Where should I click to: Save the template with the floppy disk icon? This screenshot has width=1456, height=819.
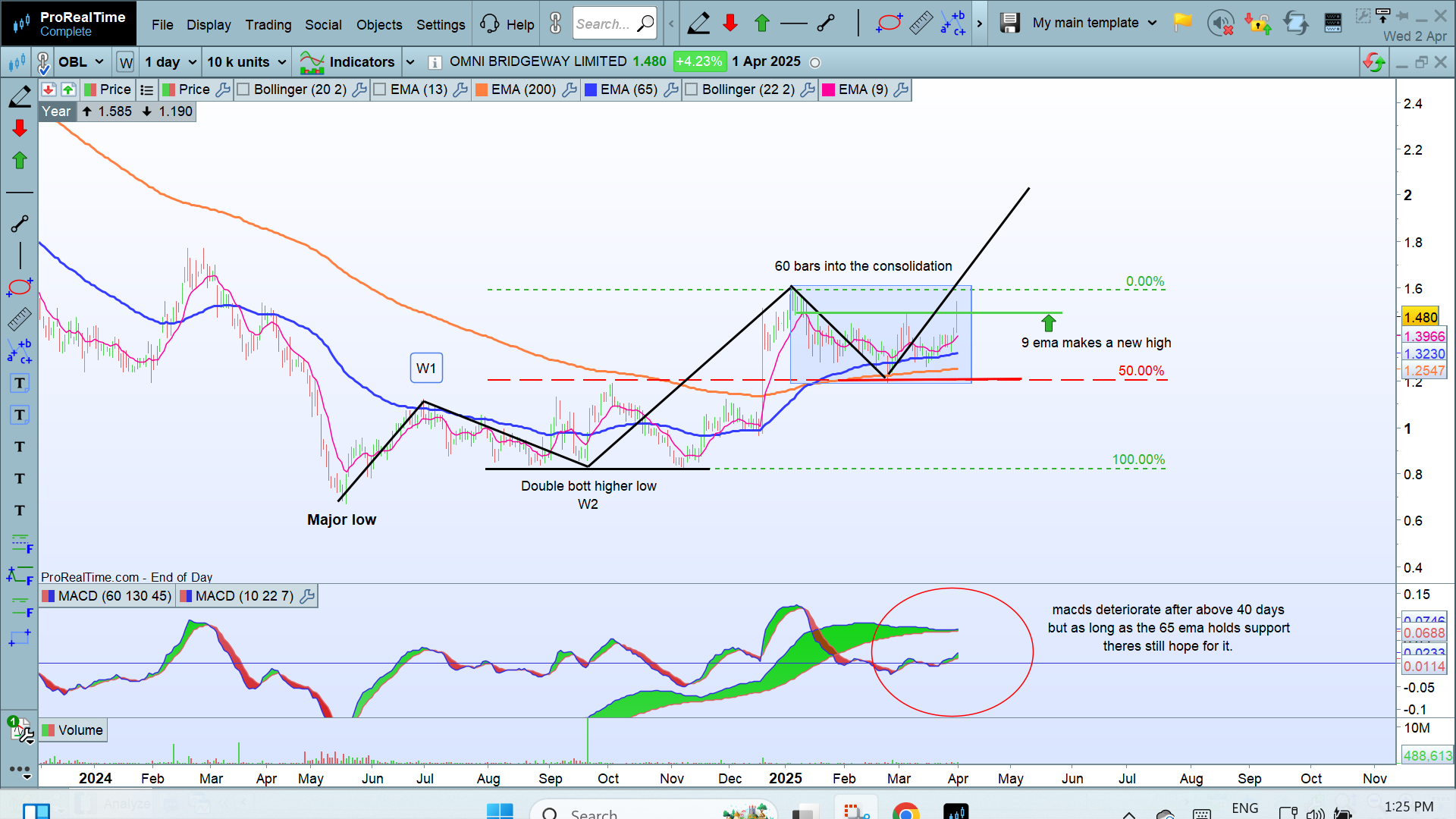pos(1009,24)
